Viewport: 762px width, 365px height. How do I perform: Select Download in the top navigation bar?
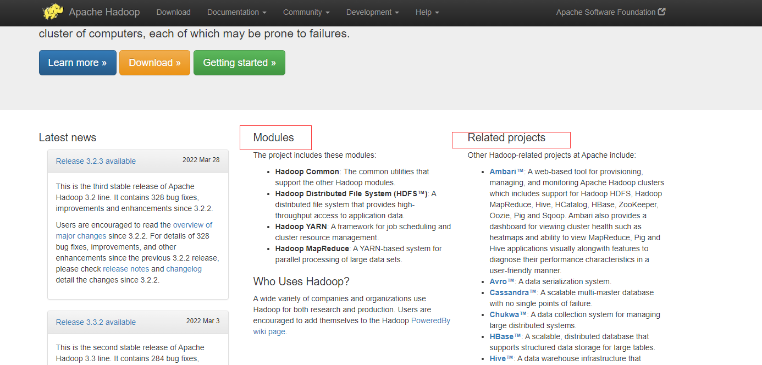coord(173,12)
